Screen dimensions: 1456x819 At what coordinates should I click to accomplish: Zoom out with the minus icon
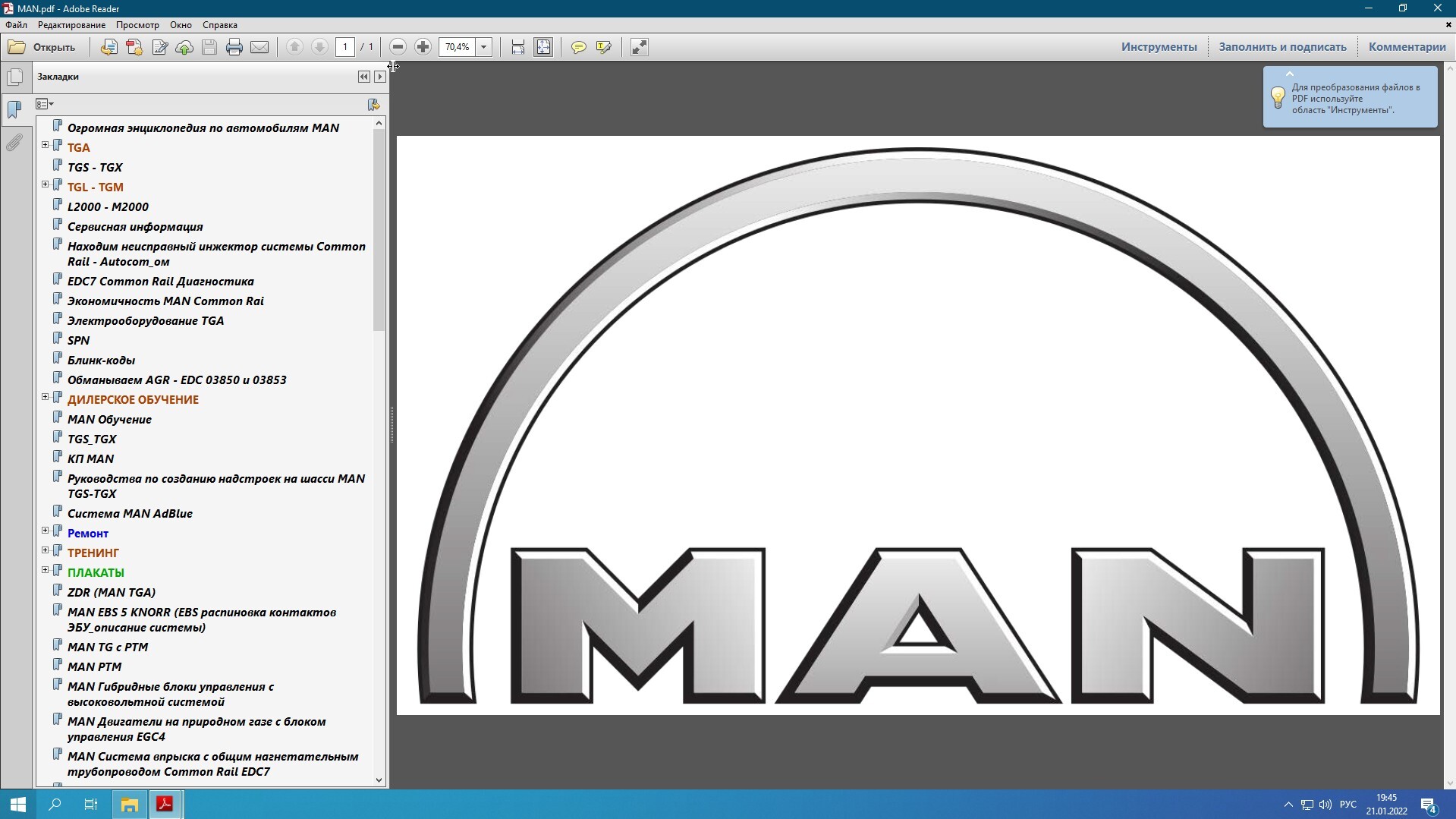tap(398, 47)
